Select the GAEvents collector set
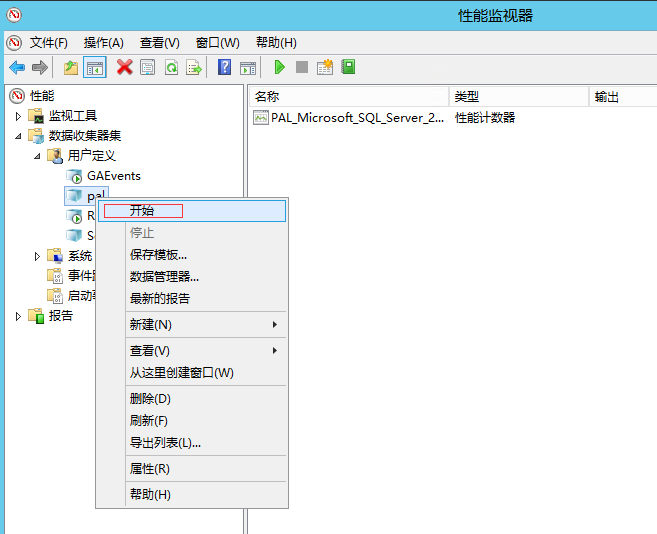The width and height of the screenshot is (657, 534). click(114, 176)
